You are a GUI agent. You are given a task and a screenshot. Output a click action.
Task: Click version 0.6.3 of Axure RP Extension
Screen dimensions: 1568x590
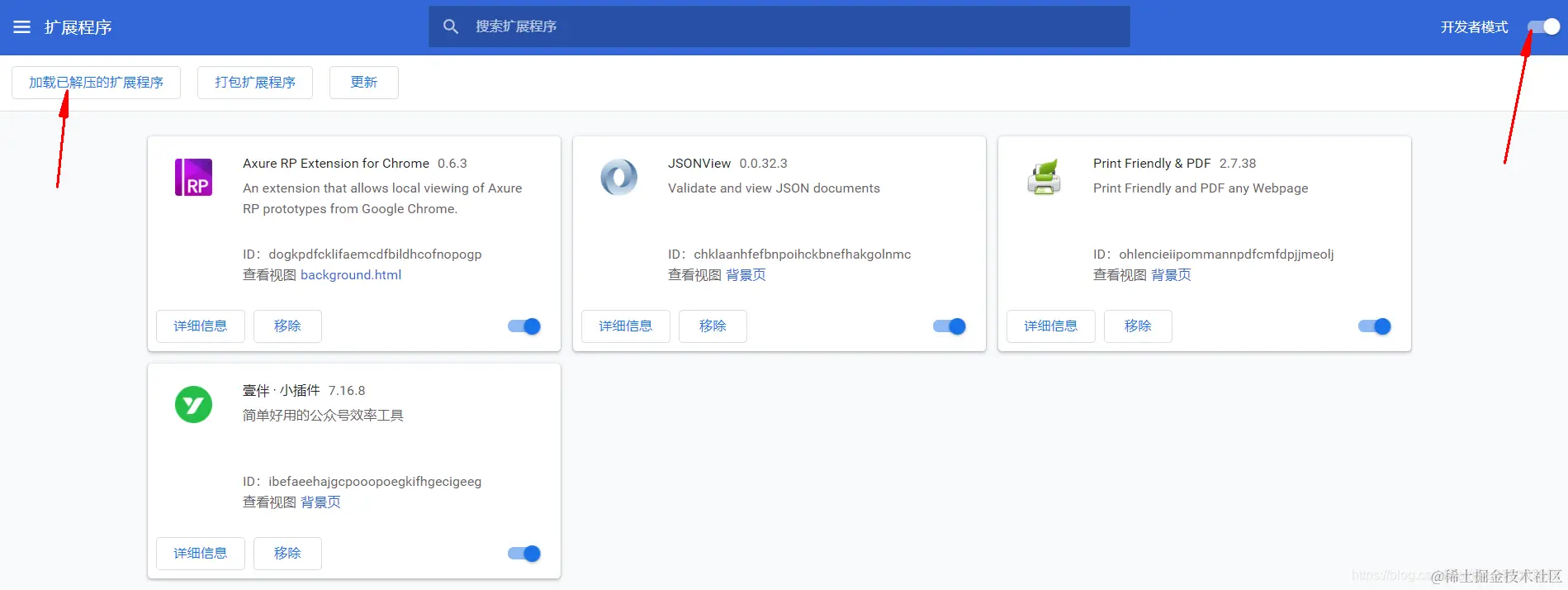point(452,164)
